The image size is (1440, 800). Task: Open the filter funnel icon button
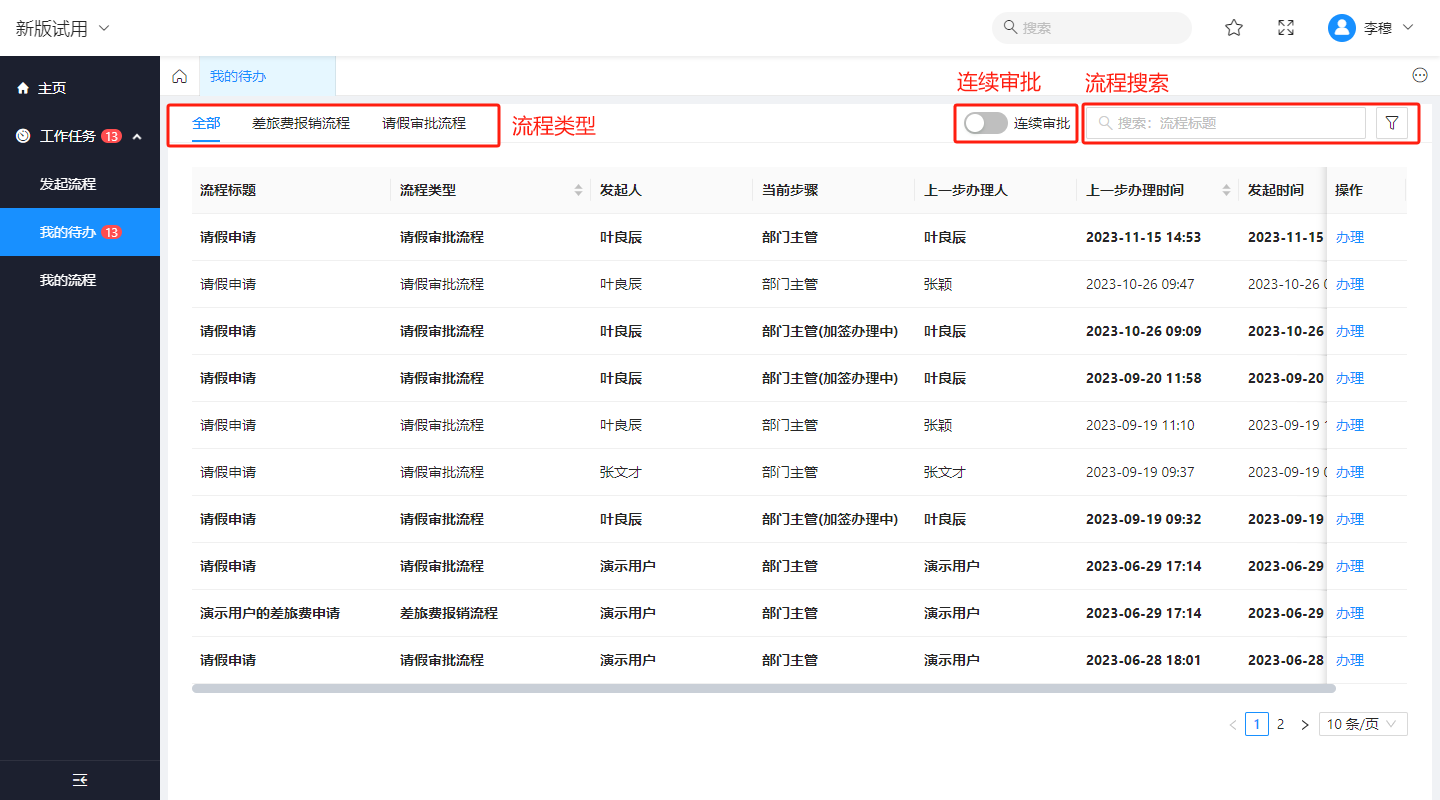[x=1391, y=123]
